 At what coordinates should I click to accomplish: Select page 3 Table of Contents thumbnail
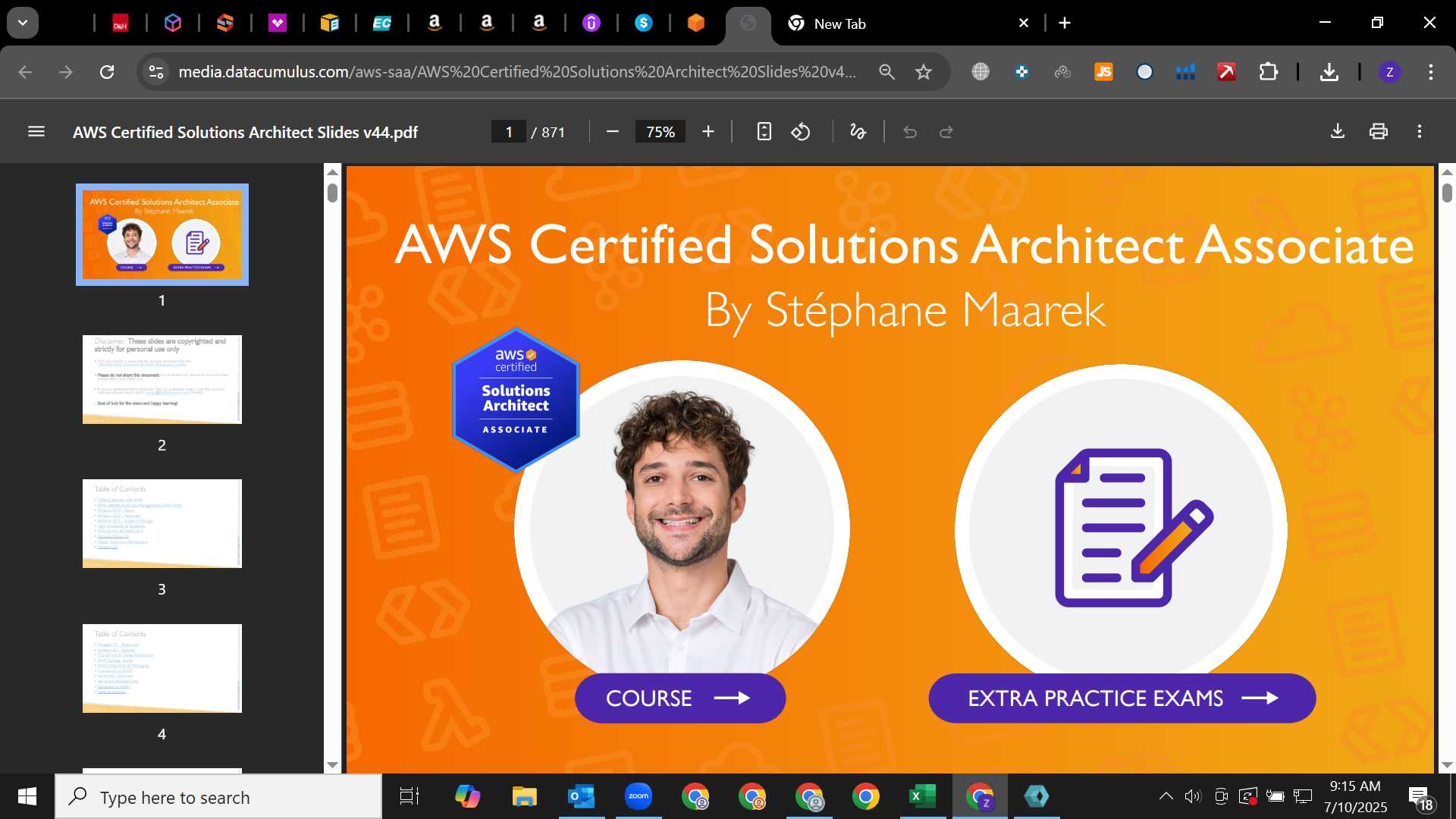(x=162, y=523)
